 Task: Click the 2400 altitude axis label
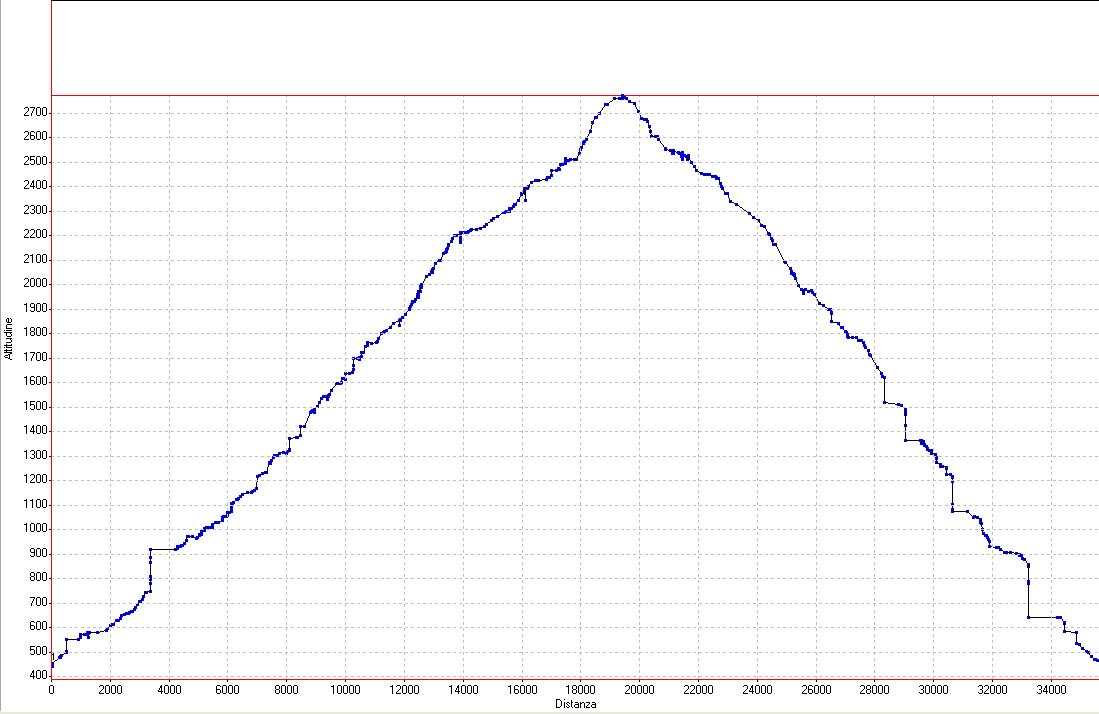pos(35,186)
